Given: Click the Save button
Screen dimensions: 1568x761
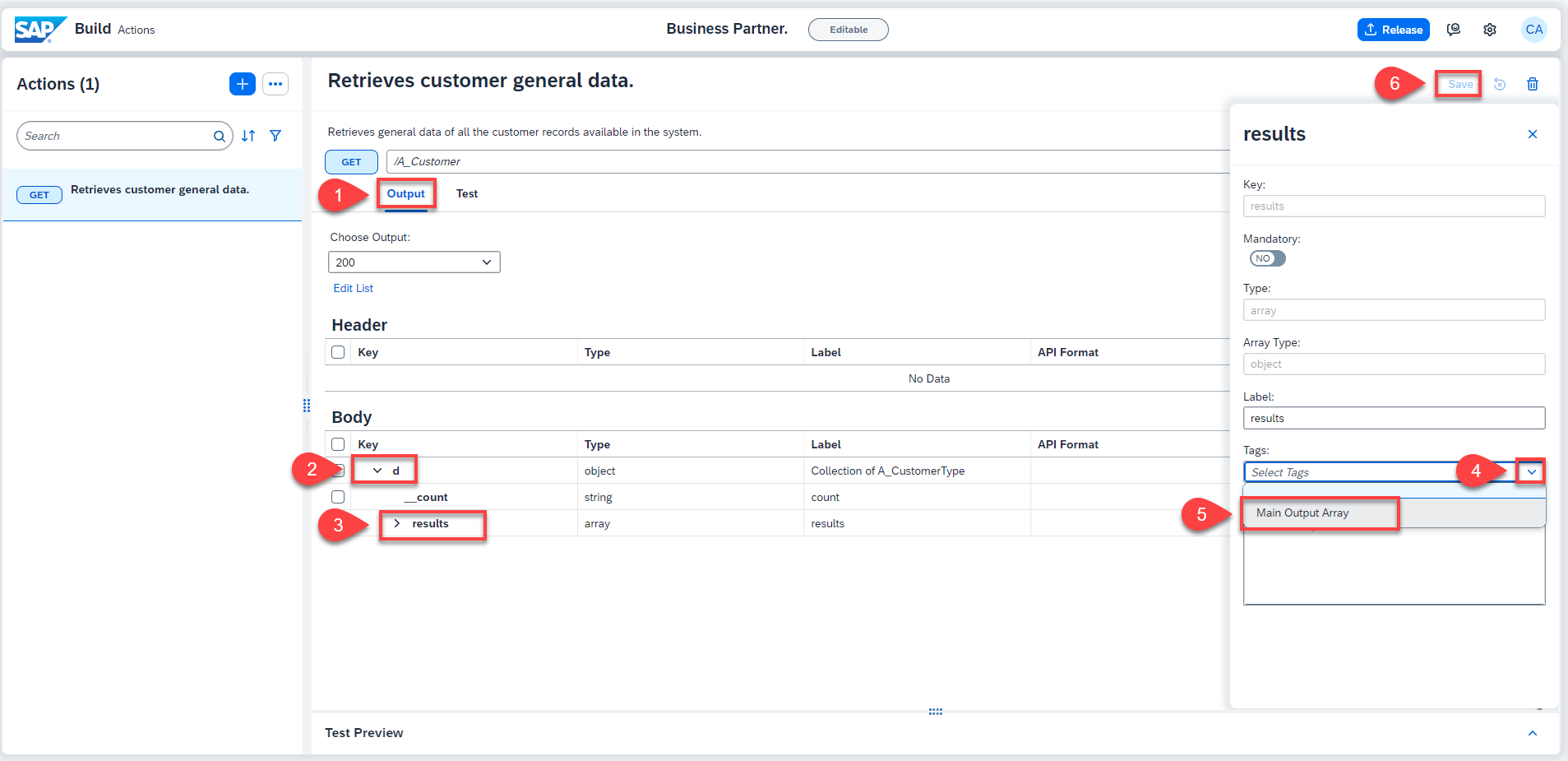Looking at the screenshot, I should [x=1460, y=84].
